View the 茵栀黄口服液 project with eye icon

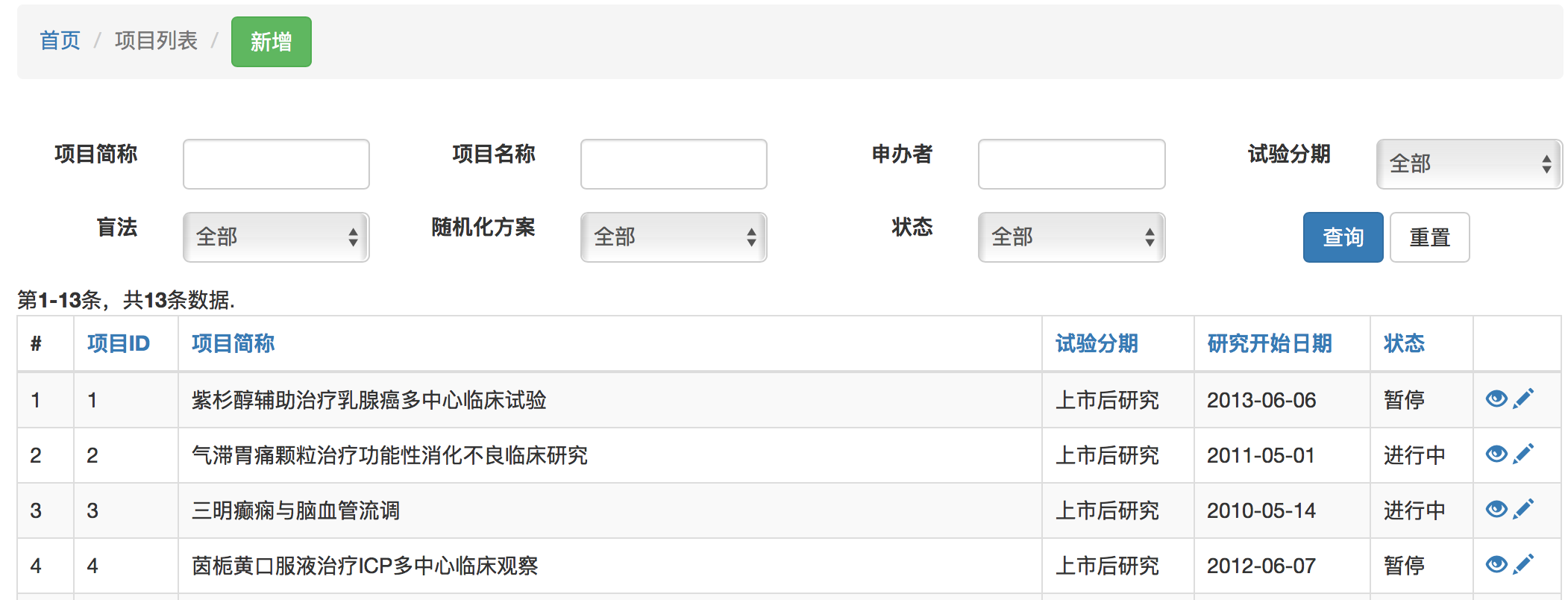(1496, 564)
